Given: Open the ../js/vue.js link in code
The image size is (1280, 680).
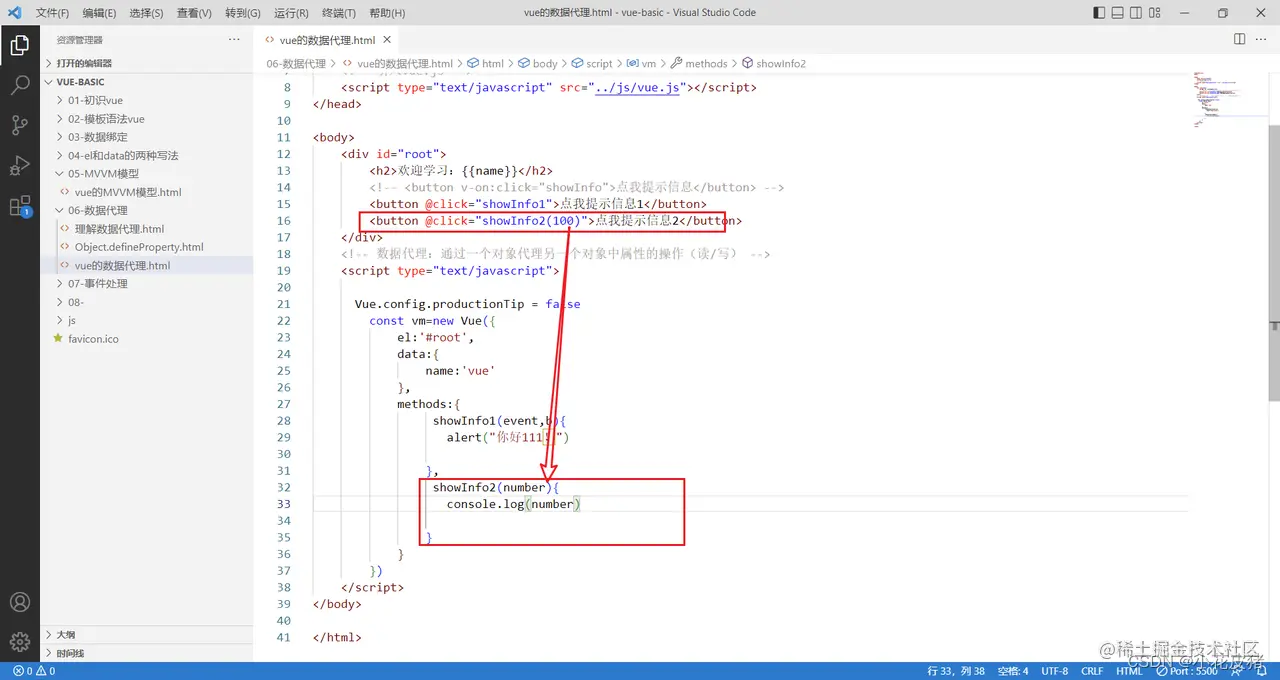Looking at the screenshot, I should pos(637,87).
